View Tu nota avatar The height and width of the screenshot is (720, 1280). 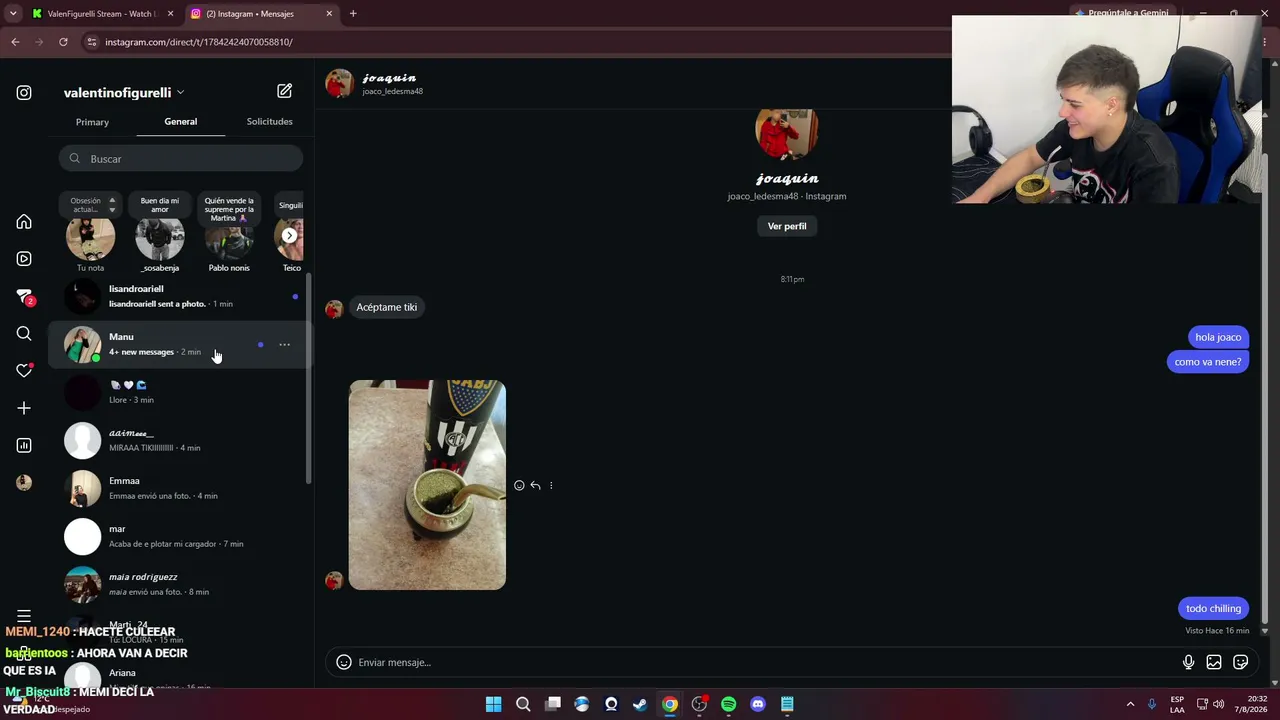(90, 238)
